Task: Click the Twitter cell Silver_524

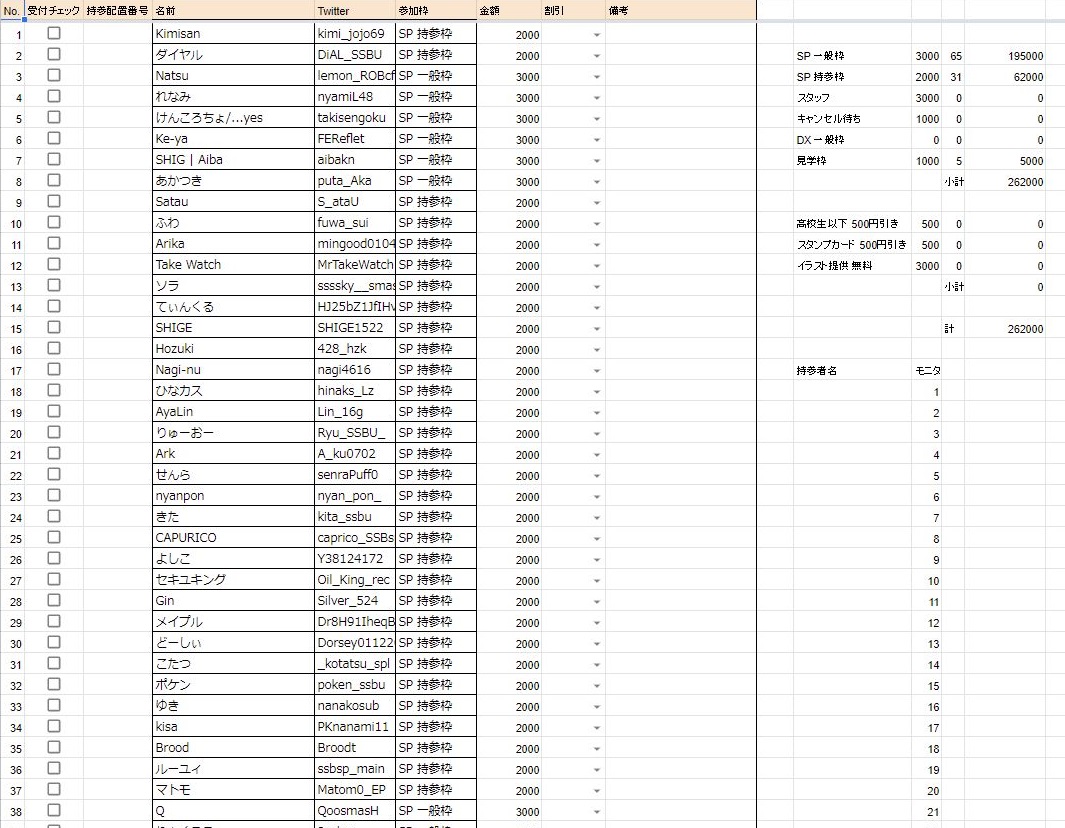Action: pyautogui.click(x=355, y=600)
